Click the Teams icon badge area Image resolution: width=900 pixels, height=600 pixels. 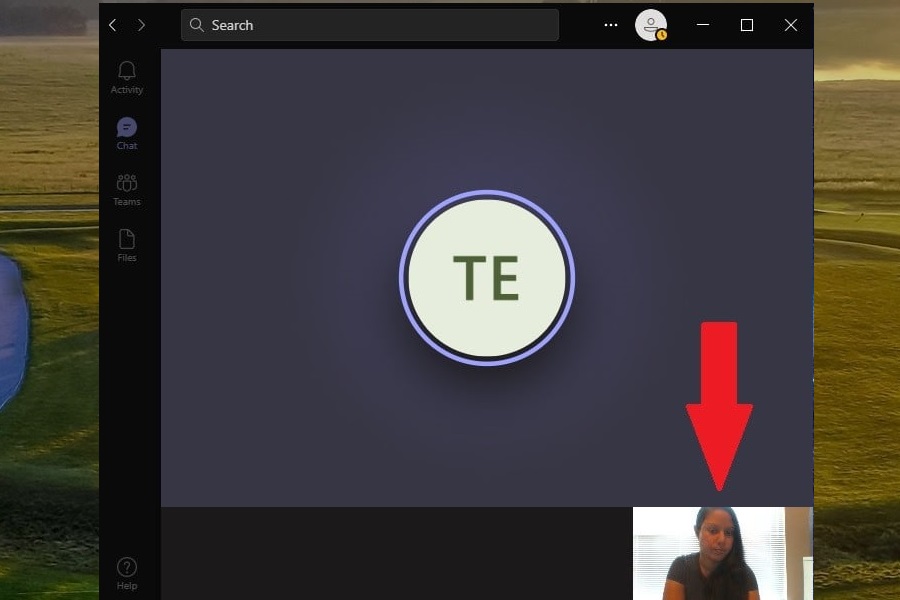(x=126, y=183)
